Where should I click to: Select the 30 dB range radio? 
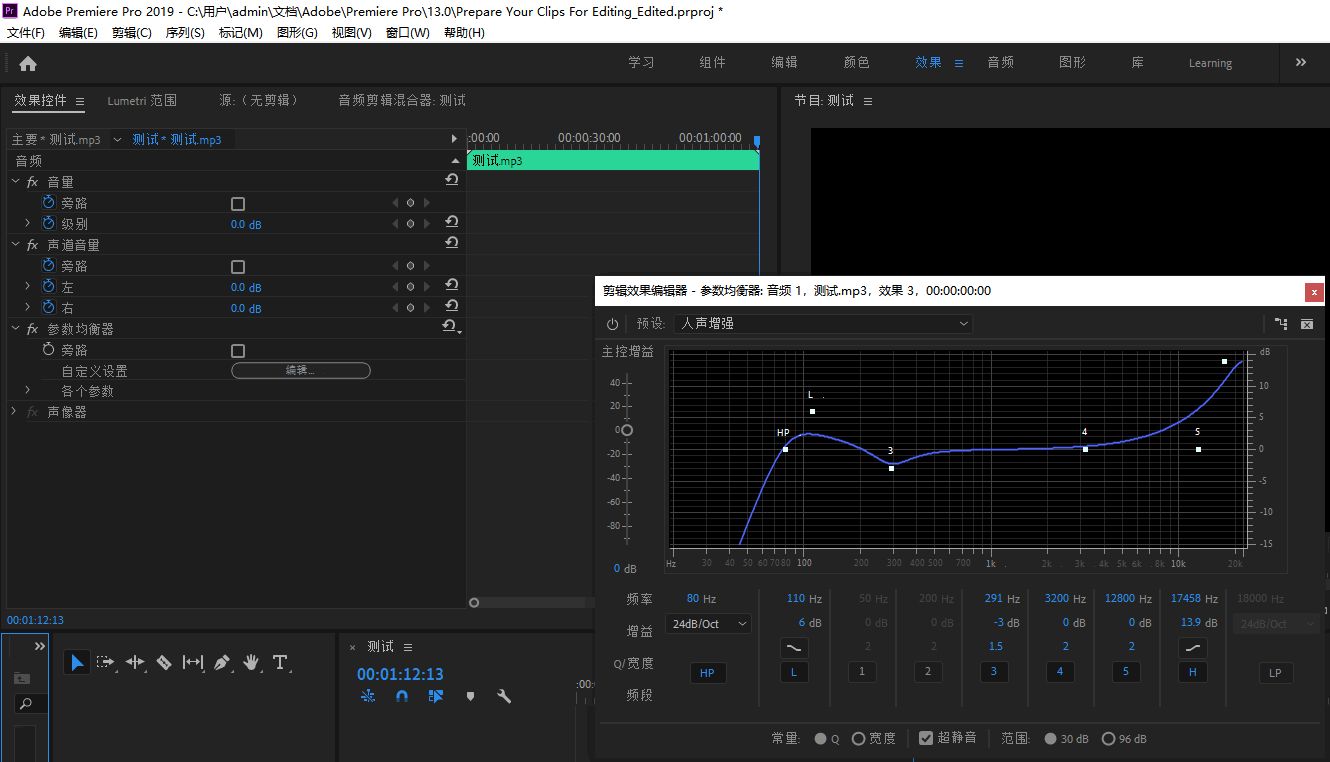click(1050, 739)
